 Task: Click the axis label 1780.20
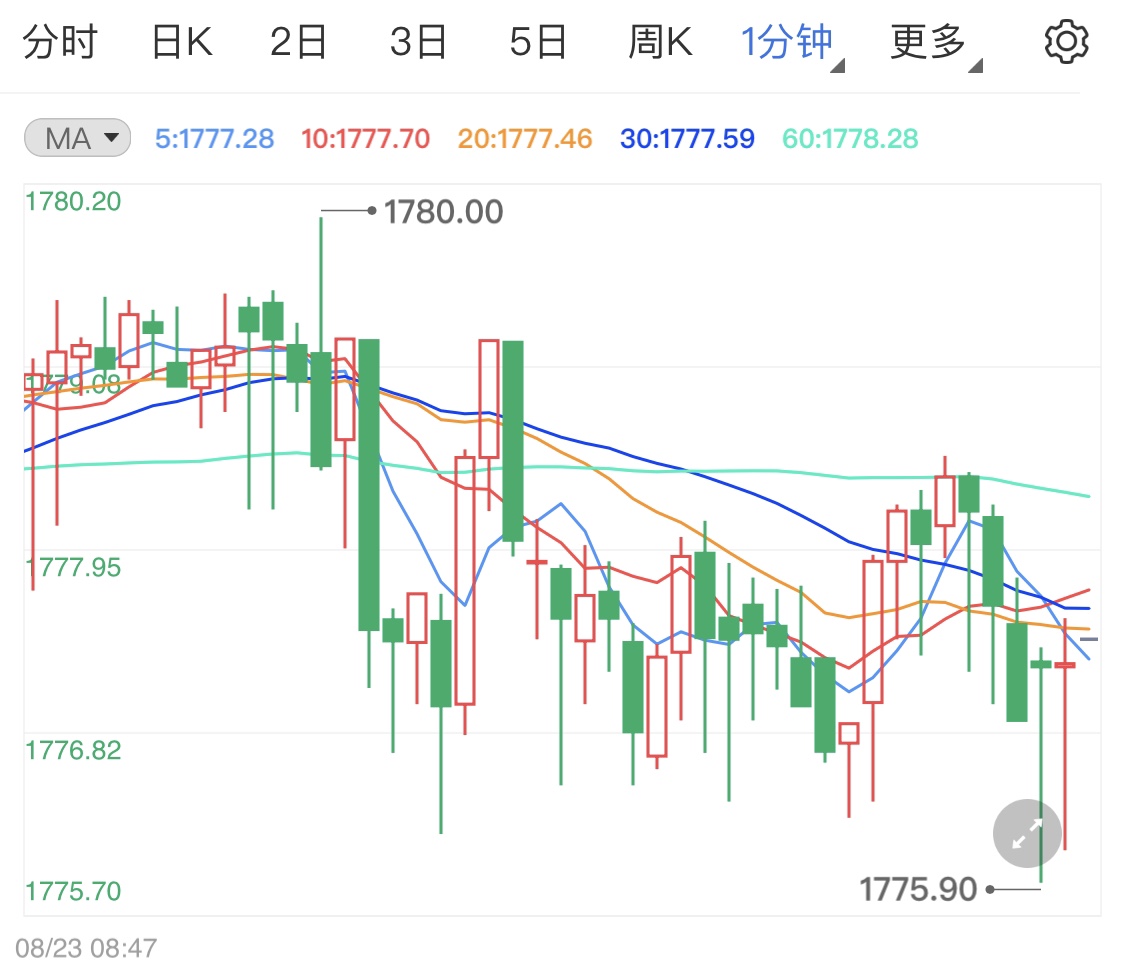pyautogui.click(x=73, y=202)
